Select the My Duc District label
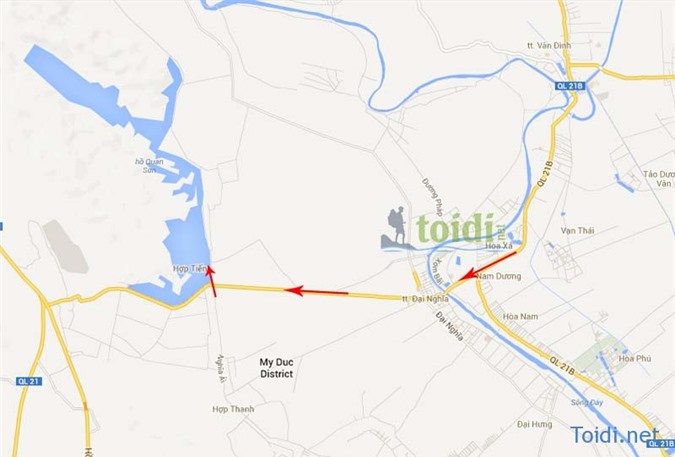675x457 pixels. 276,368
